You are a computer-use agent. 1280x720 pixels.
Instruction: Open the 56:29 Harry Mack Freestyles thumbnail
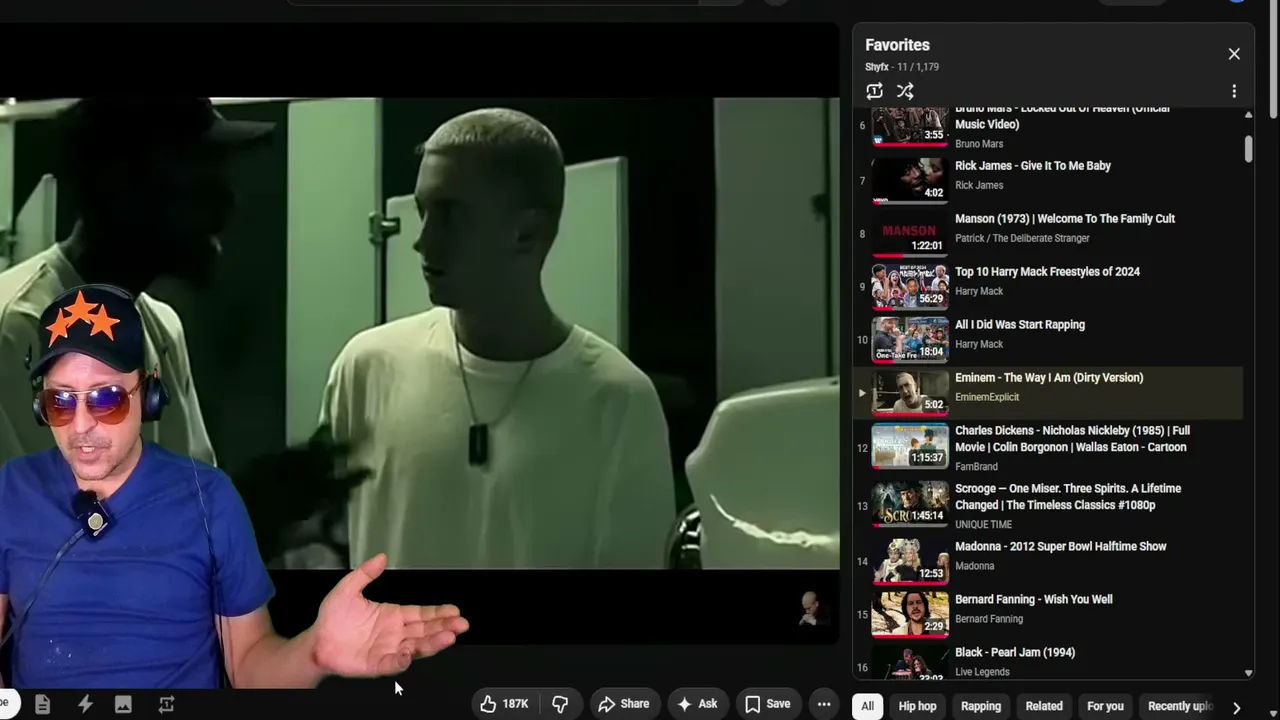click(910, 286)
